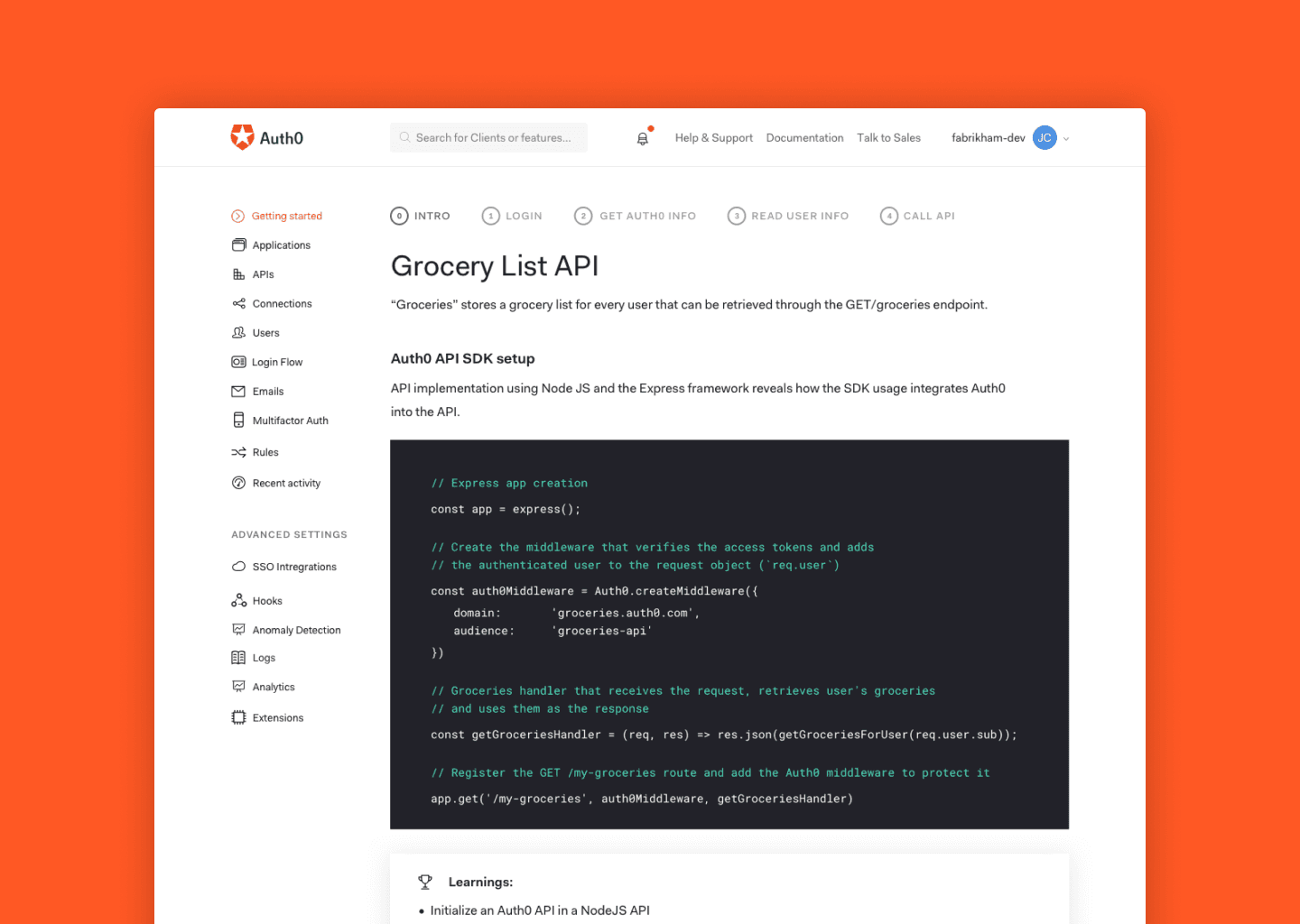Click the Hooks nodes icon
Screen dimensions: 1300x924
point(238,600)
